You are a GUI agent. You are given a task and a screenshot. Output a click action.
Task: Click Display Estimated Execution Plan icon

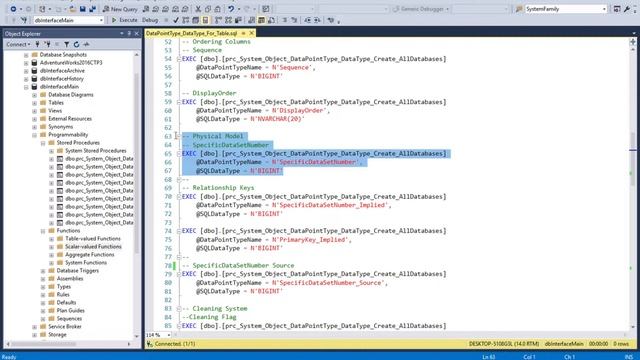tap(186, 20)
